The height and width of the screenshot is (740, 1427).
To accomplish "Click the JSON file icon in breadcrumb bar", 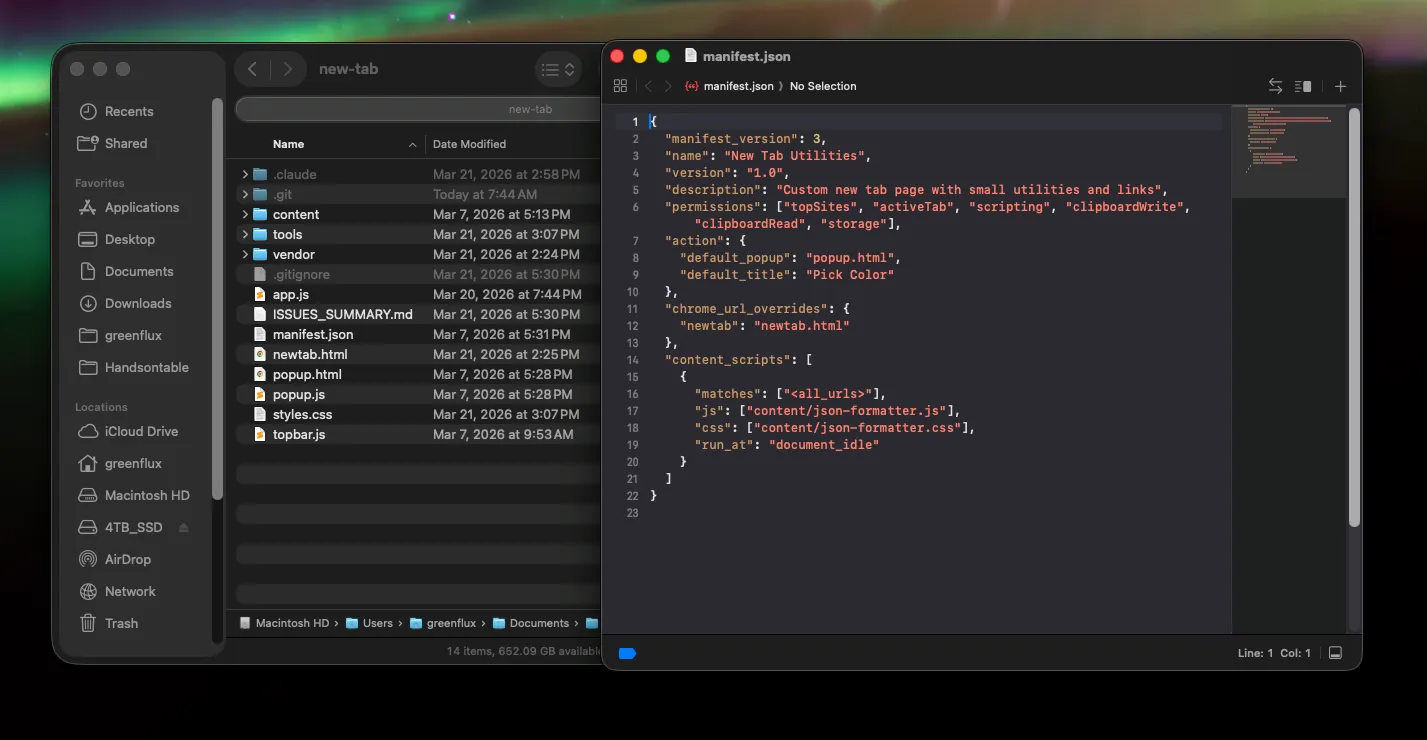I will (690, 86).
